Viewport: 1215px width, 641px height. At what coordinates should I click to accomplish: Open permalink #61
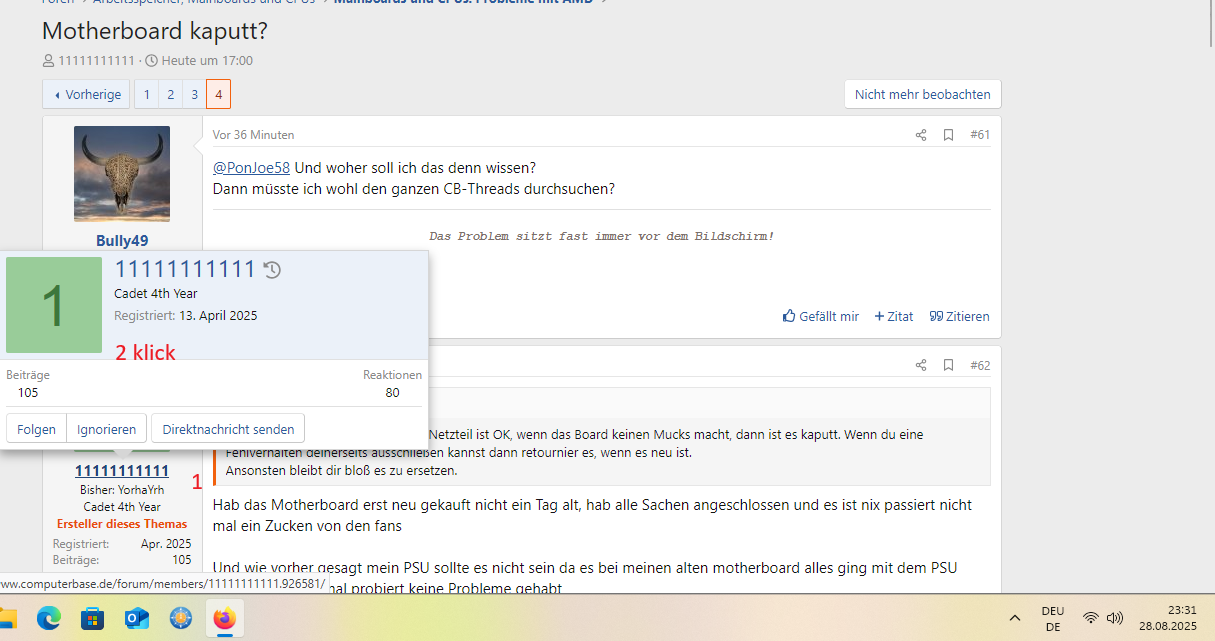tap(980, 135)
